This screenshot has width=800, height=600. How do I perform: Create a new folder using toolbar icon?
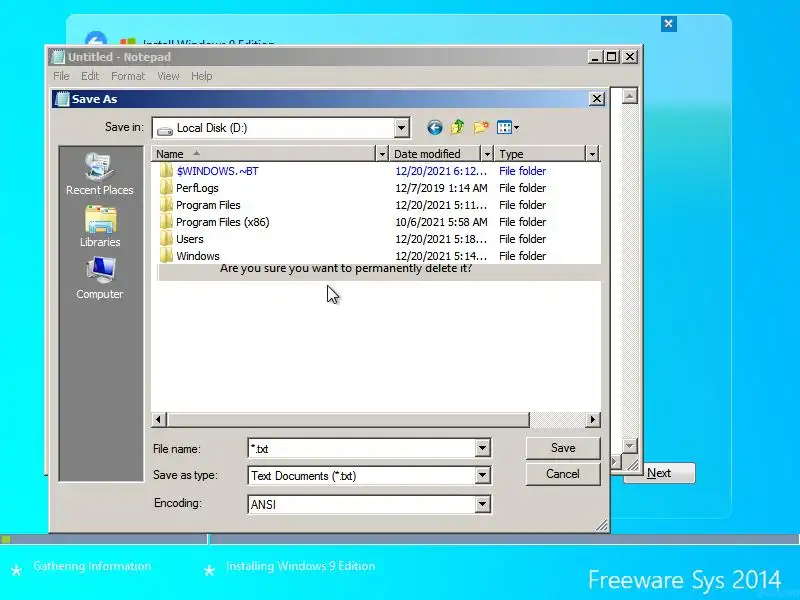(x=481, y=127)
